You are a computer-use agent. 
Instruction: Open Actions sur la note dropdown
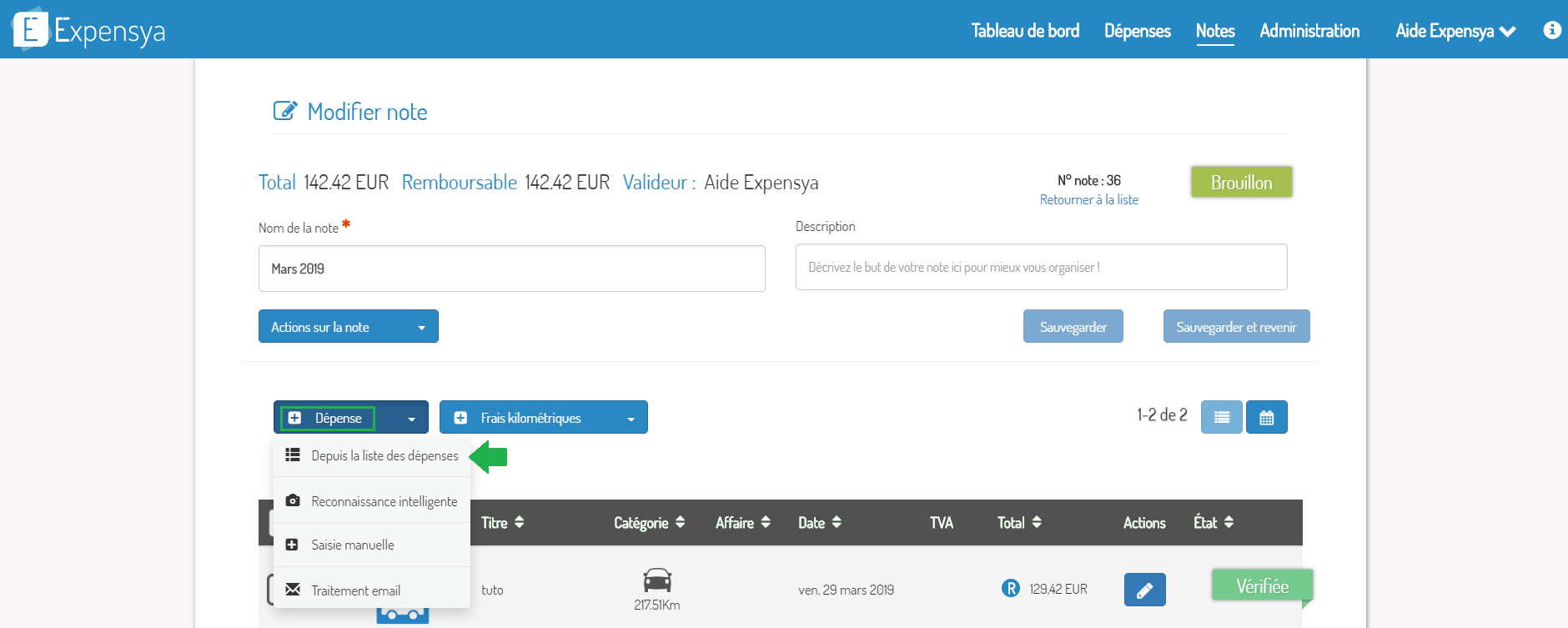[x=348, y=327]
